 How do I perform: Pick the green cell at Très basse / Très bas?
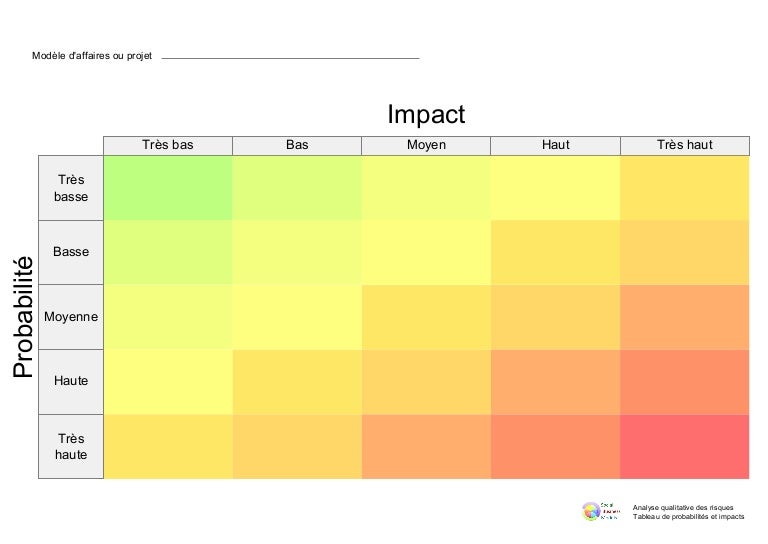click(x=168, y=188)
